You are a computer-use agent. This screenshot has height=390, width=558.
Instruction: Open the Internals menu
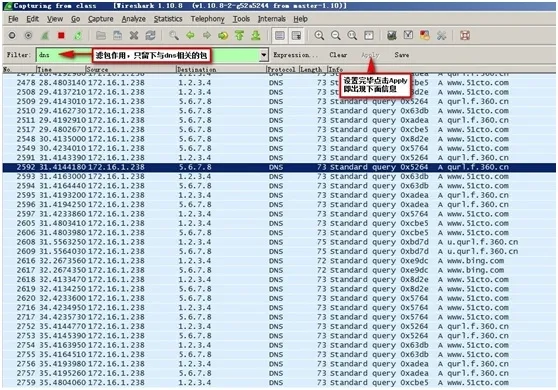pyautogui.click(x=272, y=19)
